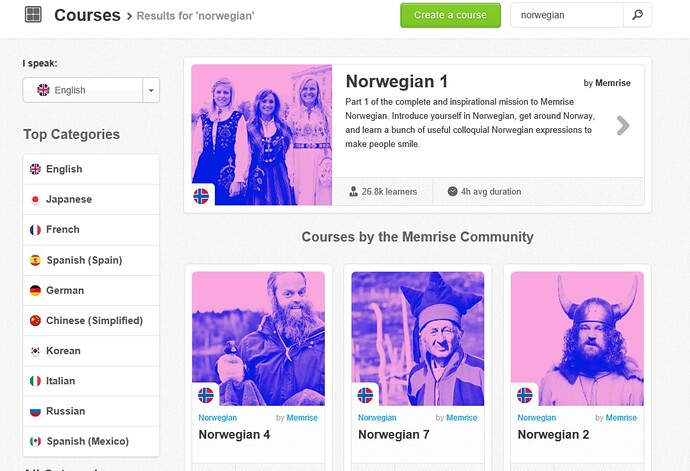Open the Norwegian 2 viking thumbnail
The height and width of the screenshot is (471, 690).
click(577, 339)
